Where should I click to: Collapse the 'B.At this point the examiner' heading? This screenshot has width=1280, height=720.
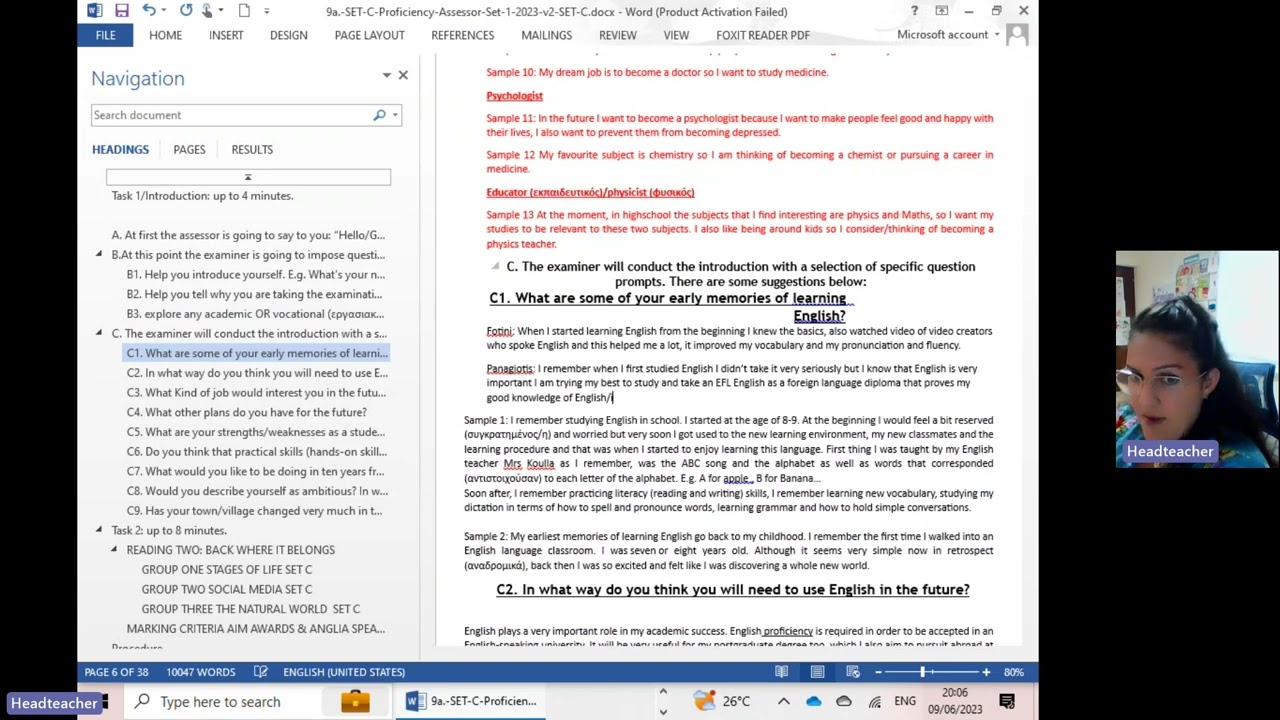coord(98,255)
